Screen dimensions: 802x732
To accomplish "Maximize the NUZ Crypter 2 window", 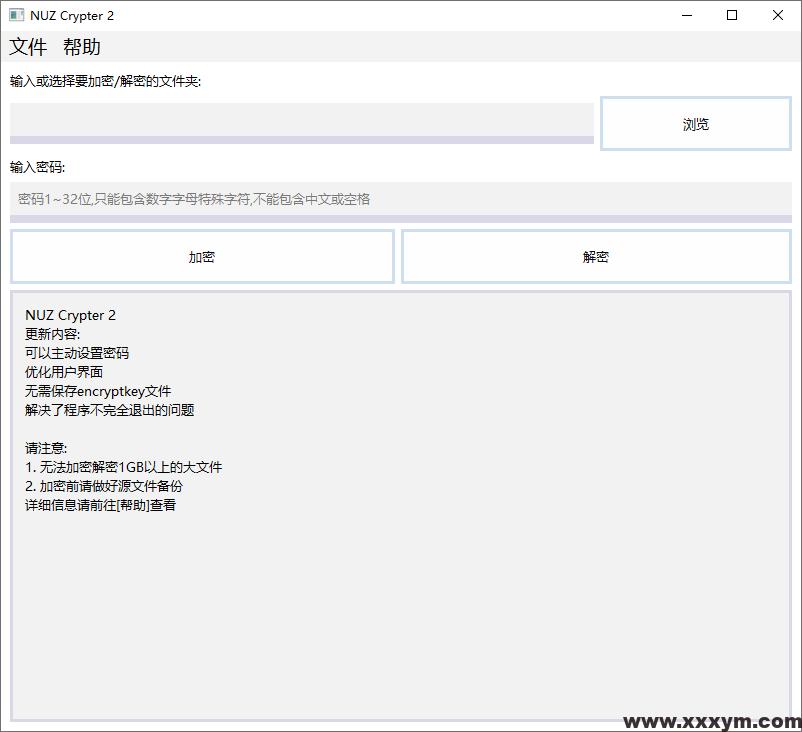I will coord(732,16).
